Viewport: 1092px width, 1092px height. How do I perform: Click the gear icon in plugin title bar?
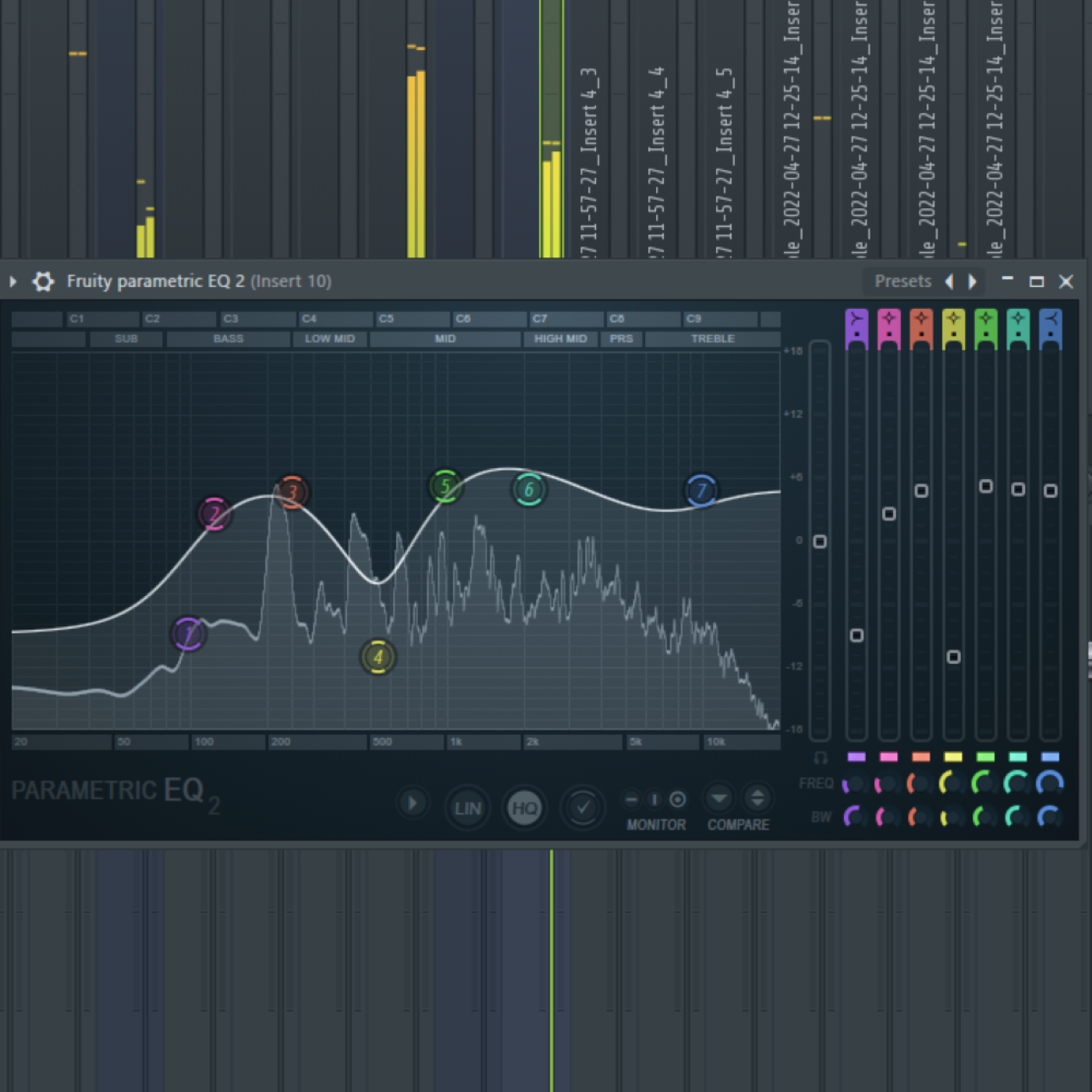tap(44, 282)
